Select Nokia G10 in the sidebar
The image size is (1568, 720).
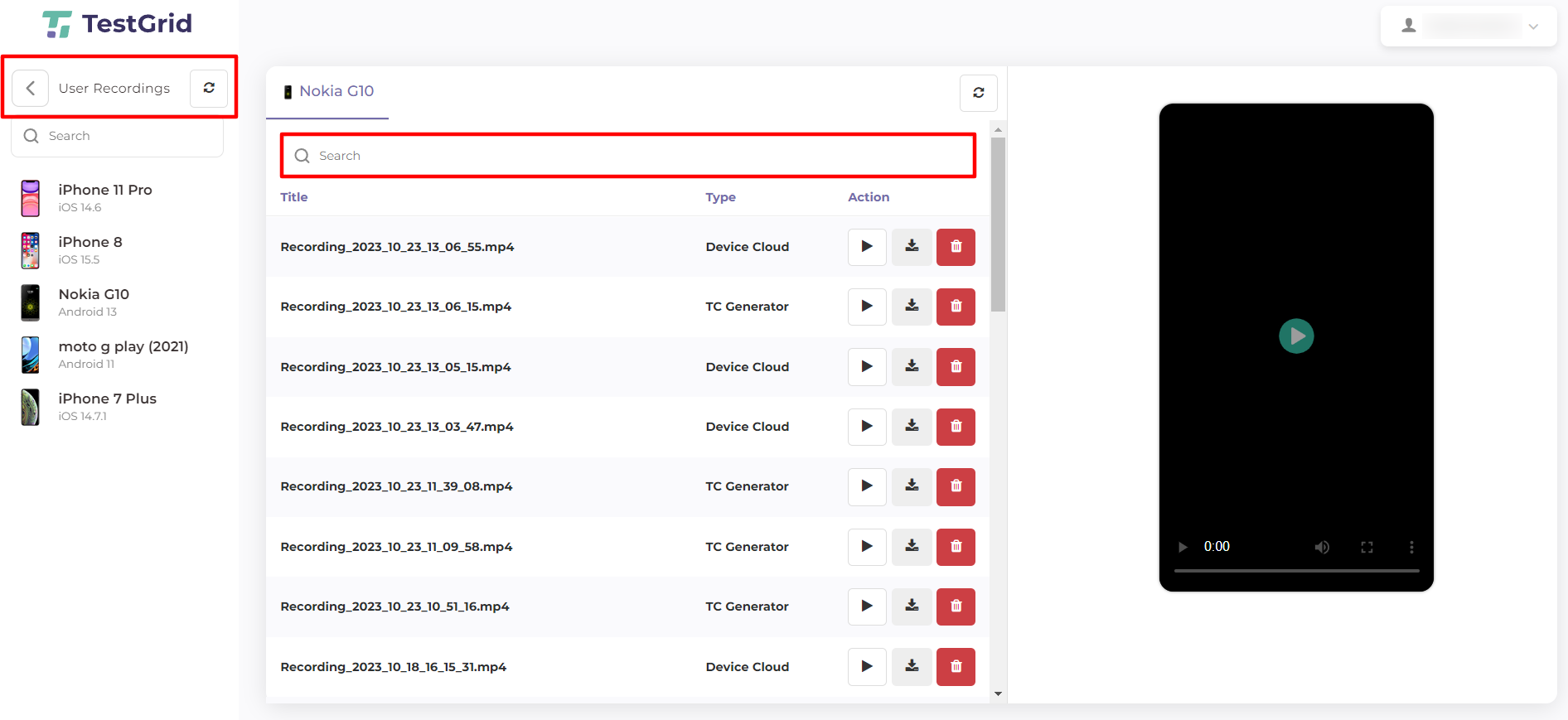[94, 302]
